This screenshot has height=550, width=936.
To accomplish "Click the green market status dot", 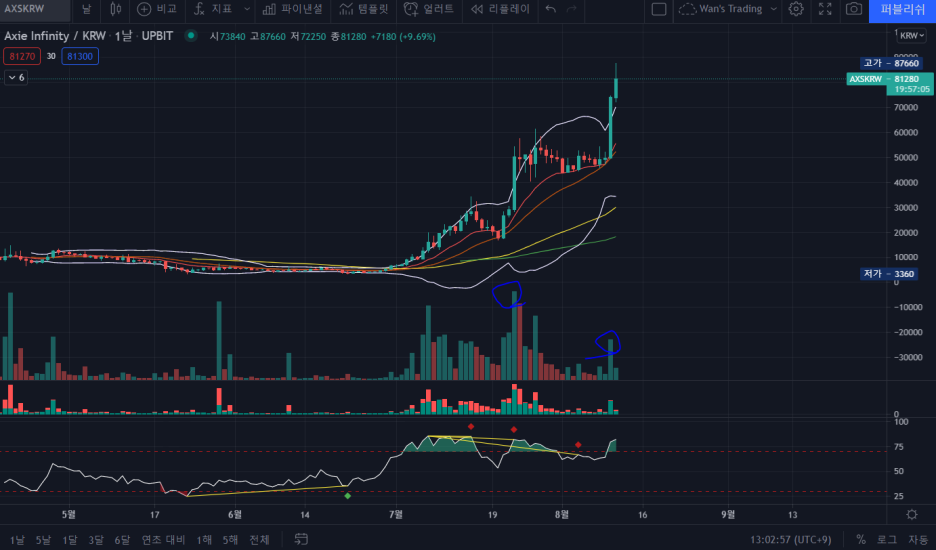I will [190, 36].
